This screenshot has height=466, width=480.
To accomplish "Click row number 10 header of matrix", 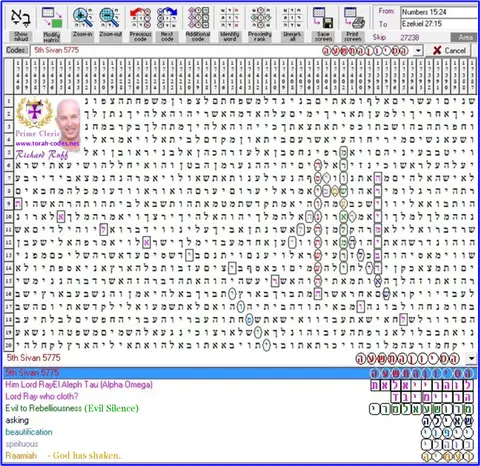I will [x=9, y=217].
